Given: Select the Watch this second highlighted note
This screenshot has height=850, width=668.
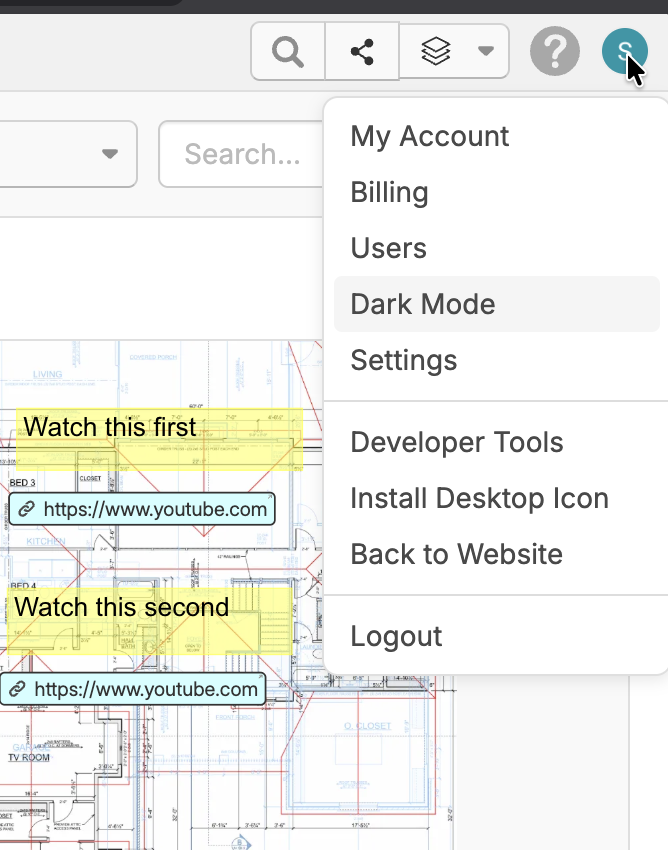Looking at the screenshot, I should pyautogui.click(x=122, y=608).
